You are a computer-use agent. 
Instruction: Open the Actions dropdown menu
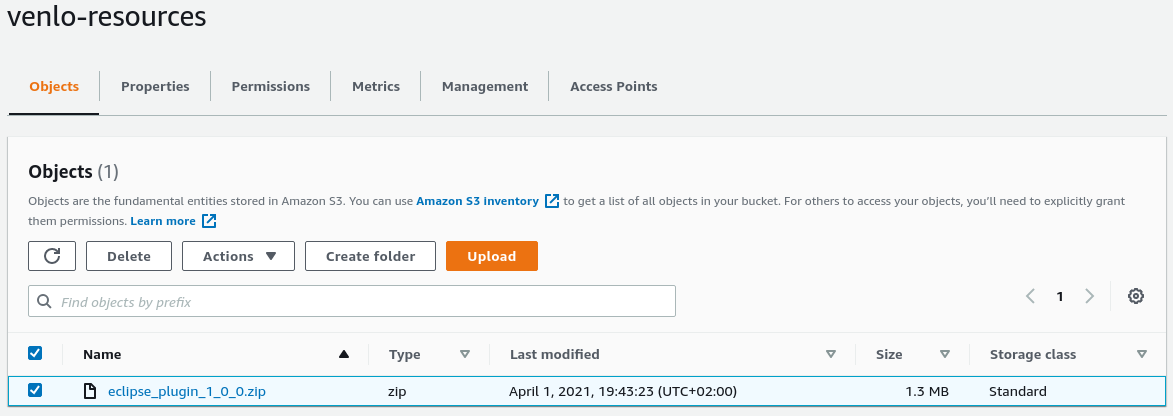pyautogui.click(x=239, y=256)
